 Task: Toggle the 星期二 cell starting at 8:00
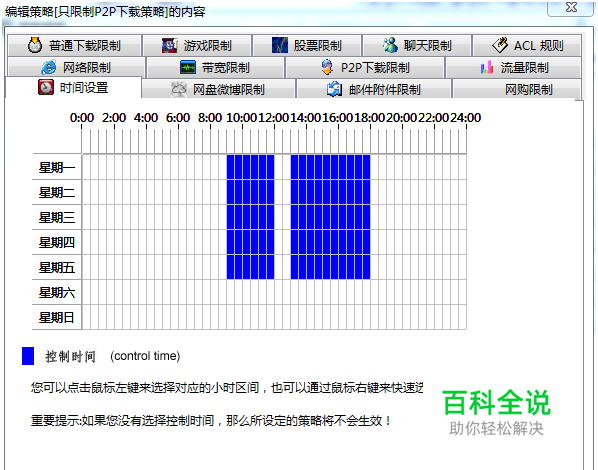(x=215, y=192)
